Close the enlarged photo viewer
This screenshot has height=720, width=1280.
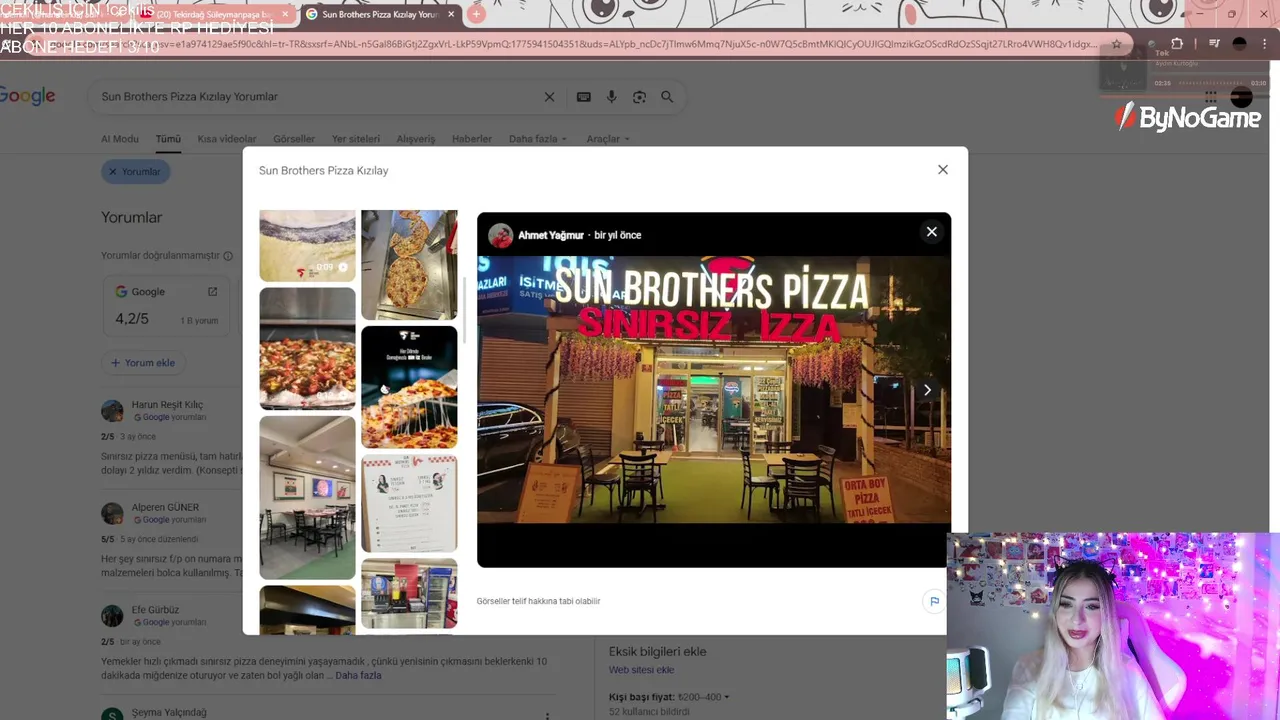click(x=931, y=232)
